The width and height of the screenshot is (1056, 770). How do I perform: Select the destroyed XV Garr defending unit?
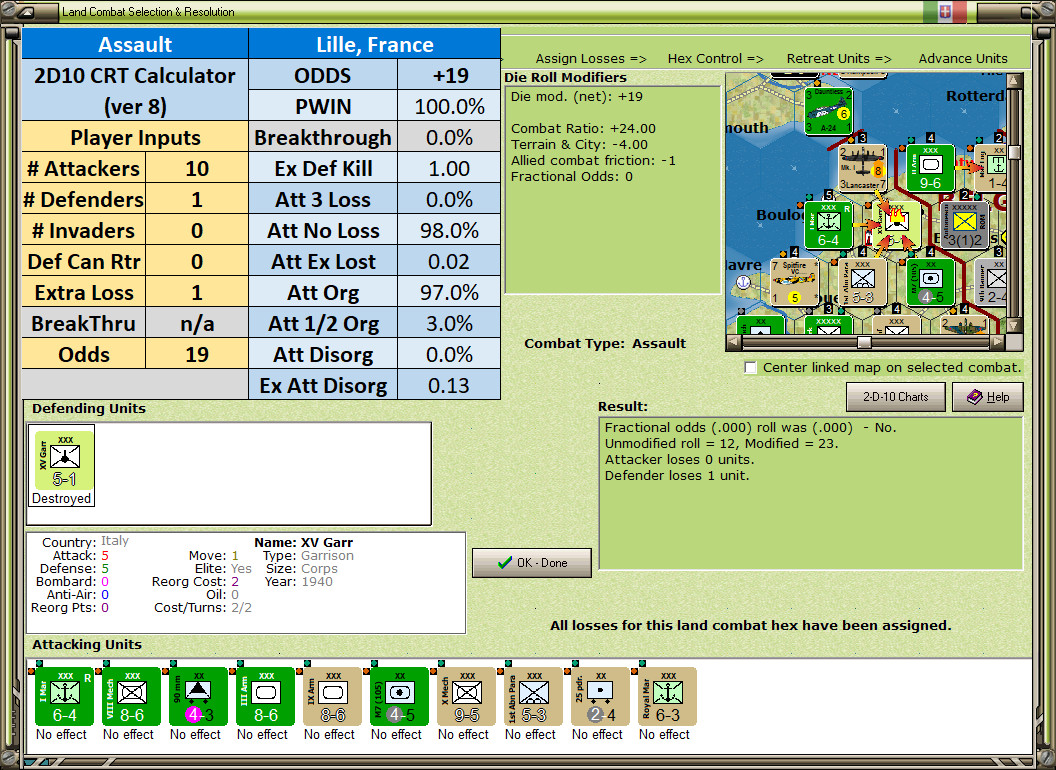click(64, 461)
